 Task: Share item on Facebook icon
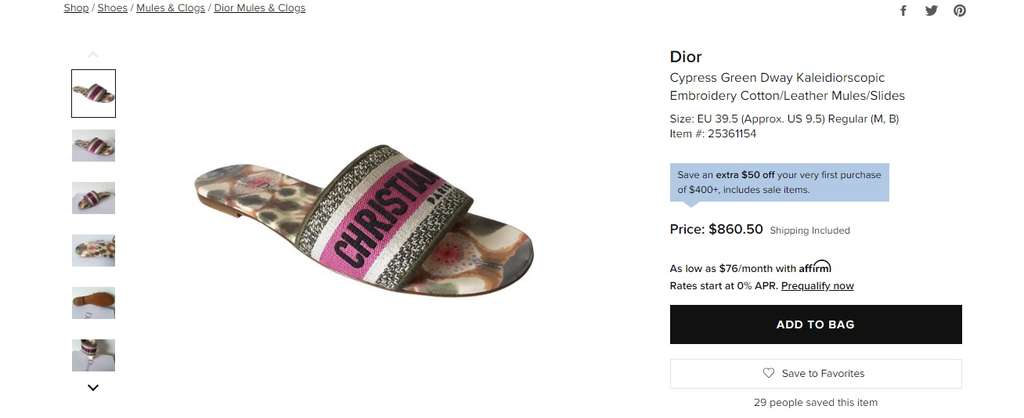(x=903, y=10)
